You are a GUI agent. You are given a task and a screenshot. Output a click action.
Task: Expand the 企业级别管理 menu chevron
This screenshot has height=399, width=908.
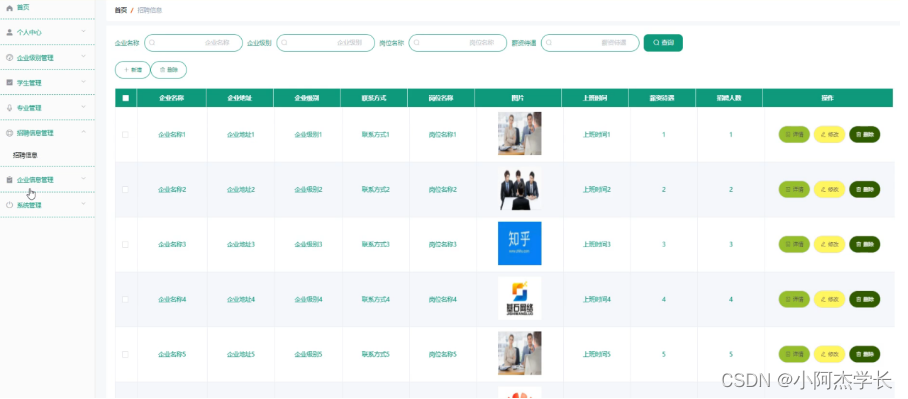point(83,56)
